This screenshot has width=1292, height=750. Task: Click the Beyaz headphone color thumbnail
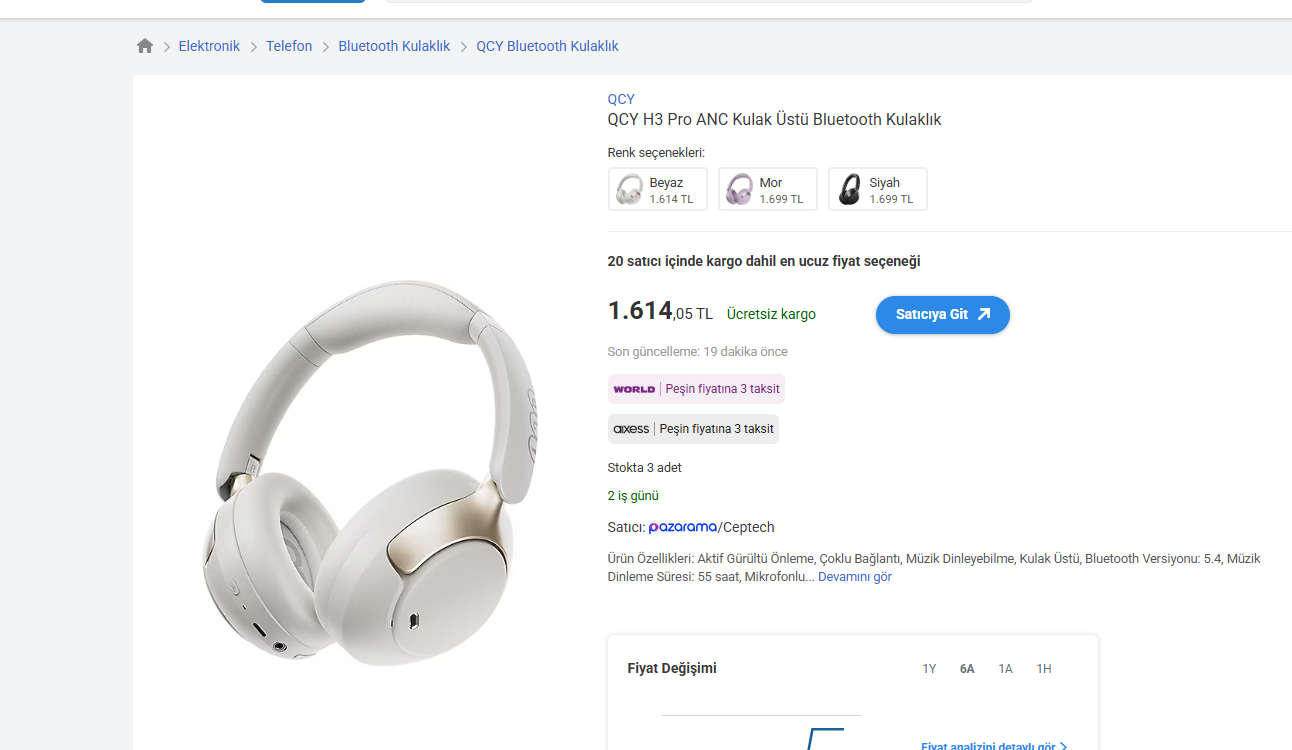tap(630, 189)
